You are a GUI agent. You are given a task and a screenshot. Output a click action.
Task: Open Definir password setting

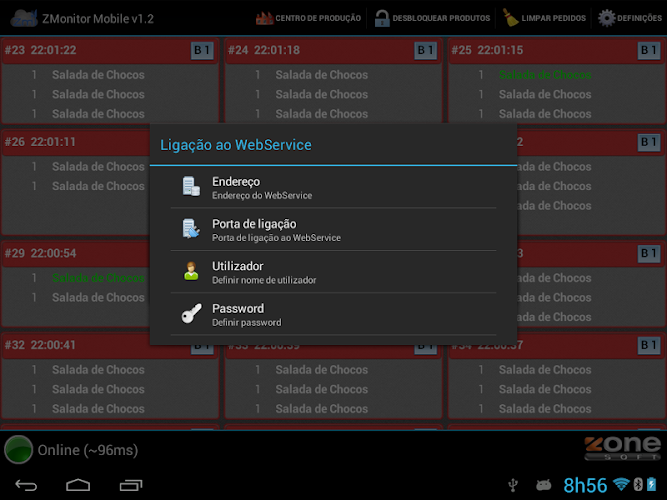click(x=333, y=314)
